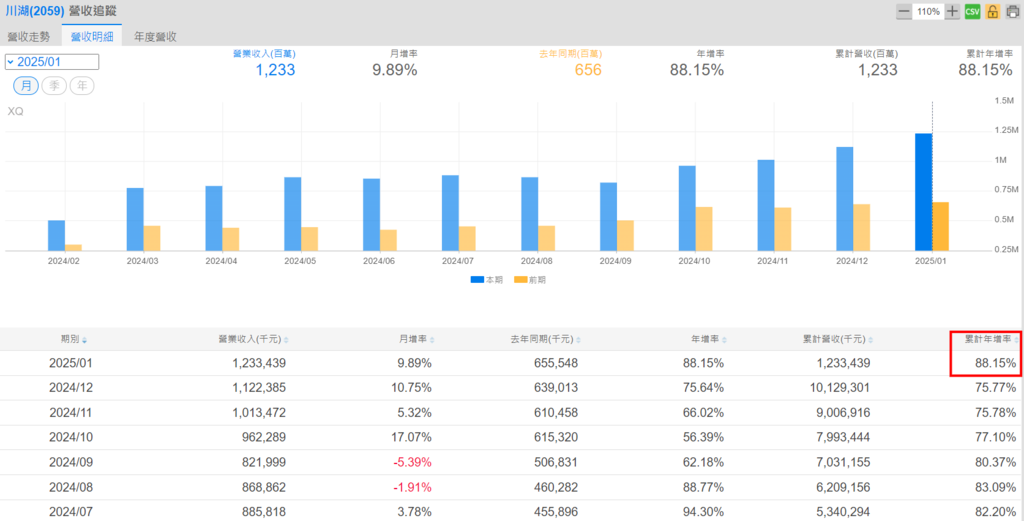This screenshot has height=521, width=1024.
Task: Toggle the blue 本期 legend series
Action: click(487, 279)
